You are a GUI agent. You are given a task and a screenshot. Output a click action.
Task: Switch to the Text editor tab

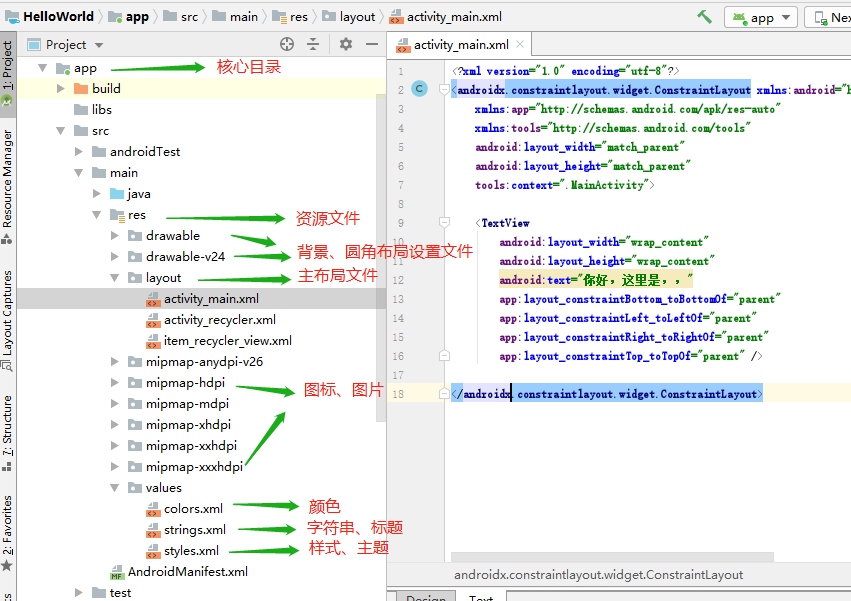[x=481, y=597]
